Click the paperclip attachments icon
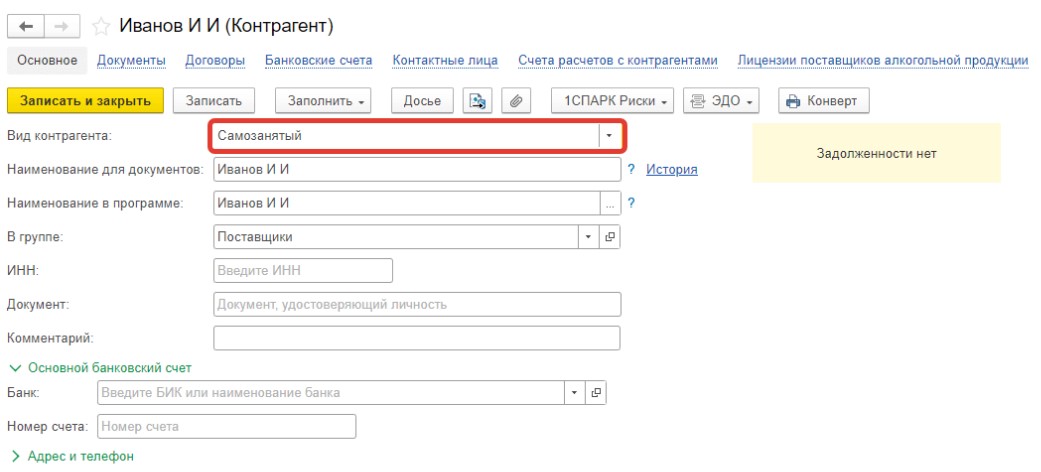Viewport: 1041px width, 472px height. click(x=516, y=101)
